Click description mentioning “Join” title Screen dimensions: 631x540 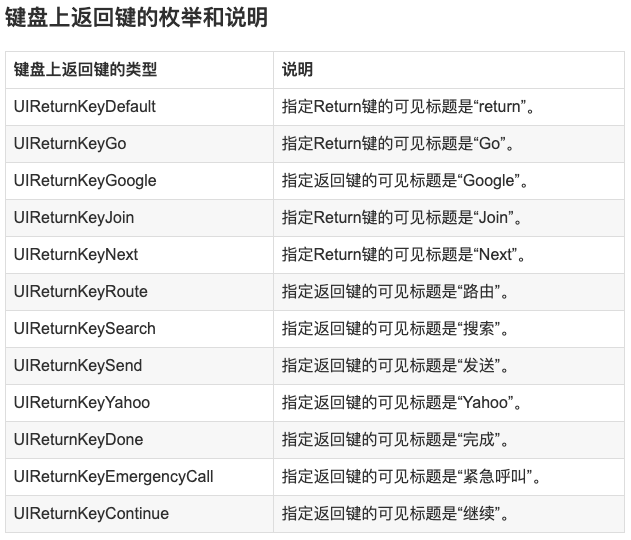pos(449,218)
